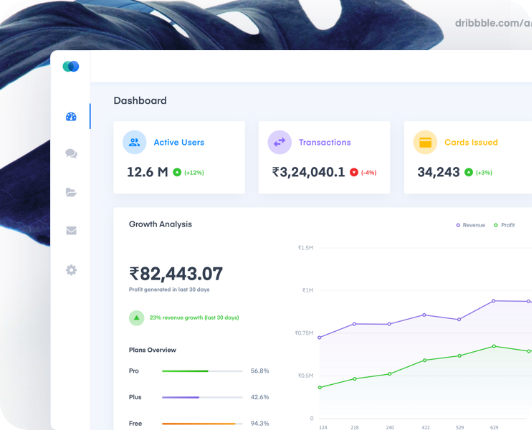
Task: Click the overlapping-circles app logo
Action: pos(71,66)
